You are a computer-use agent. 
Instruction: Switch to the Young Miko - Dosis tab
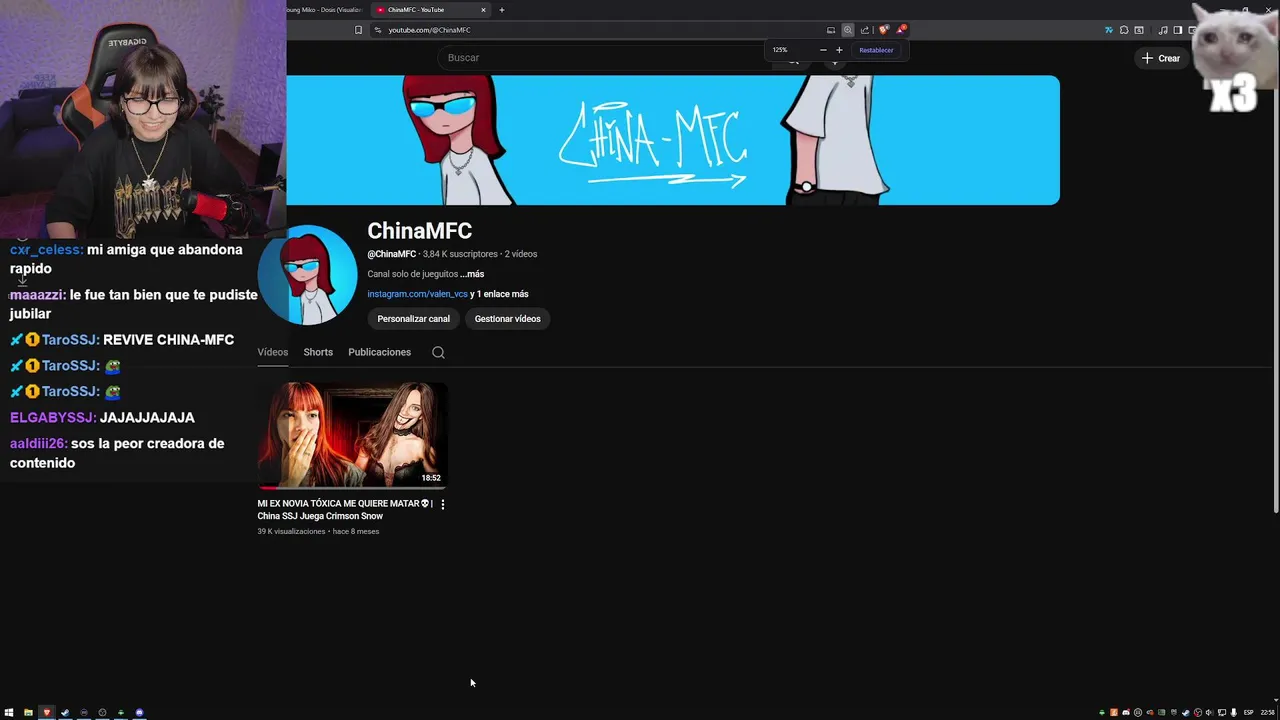(324, 10)
